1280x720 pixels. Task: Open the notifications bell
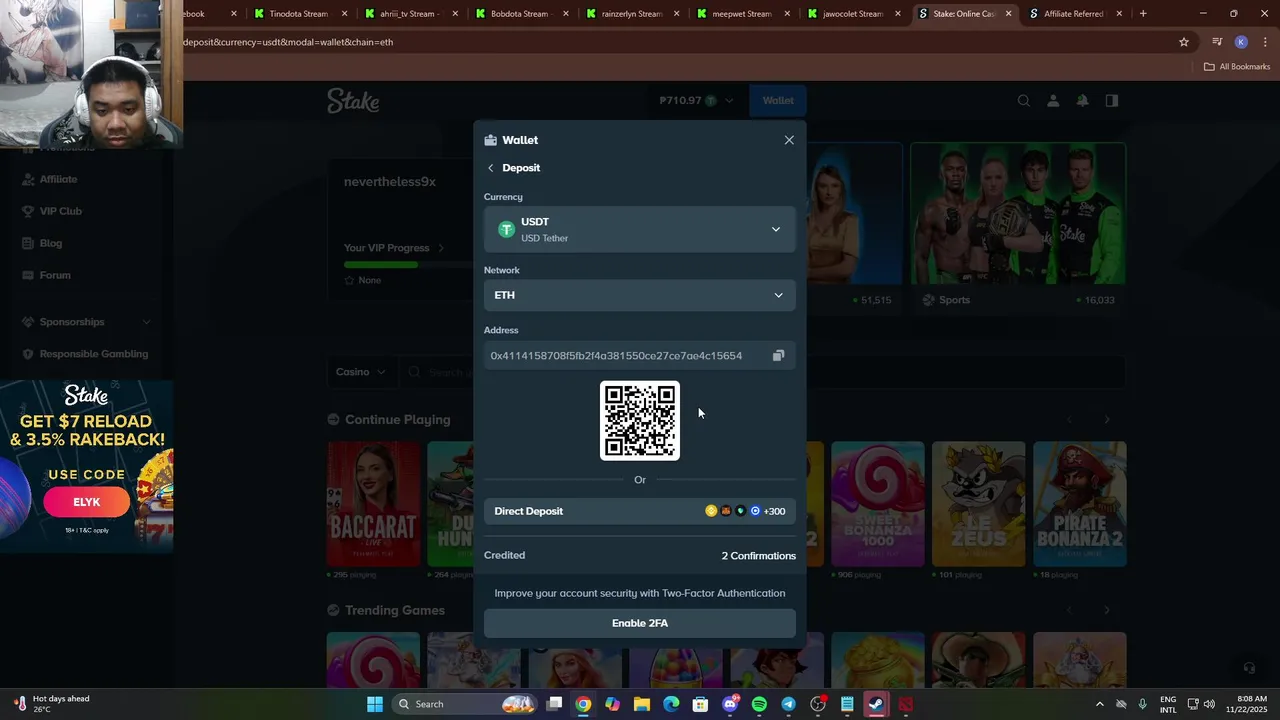[x=1082, y=100]
